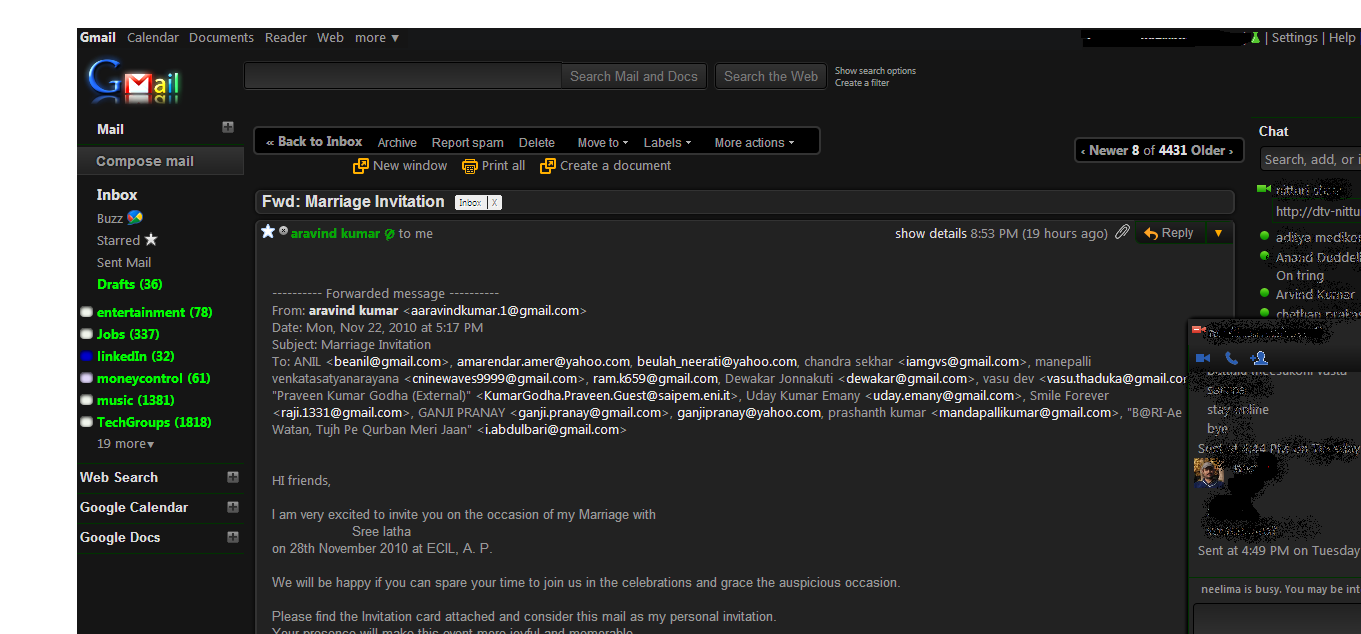Click the green labs flask icon in top bar
1361x634 pixels.
pos(1255,38)
